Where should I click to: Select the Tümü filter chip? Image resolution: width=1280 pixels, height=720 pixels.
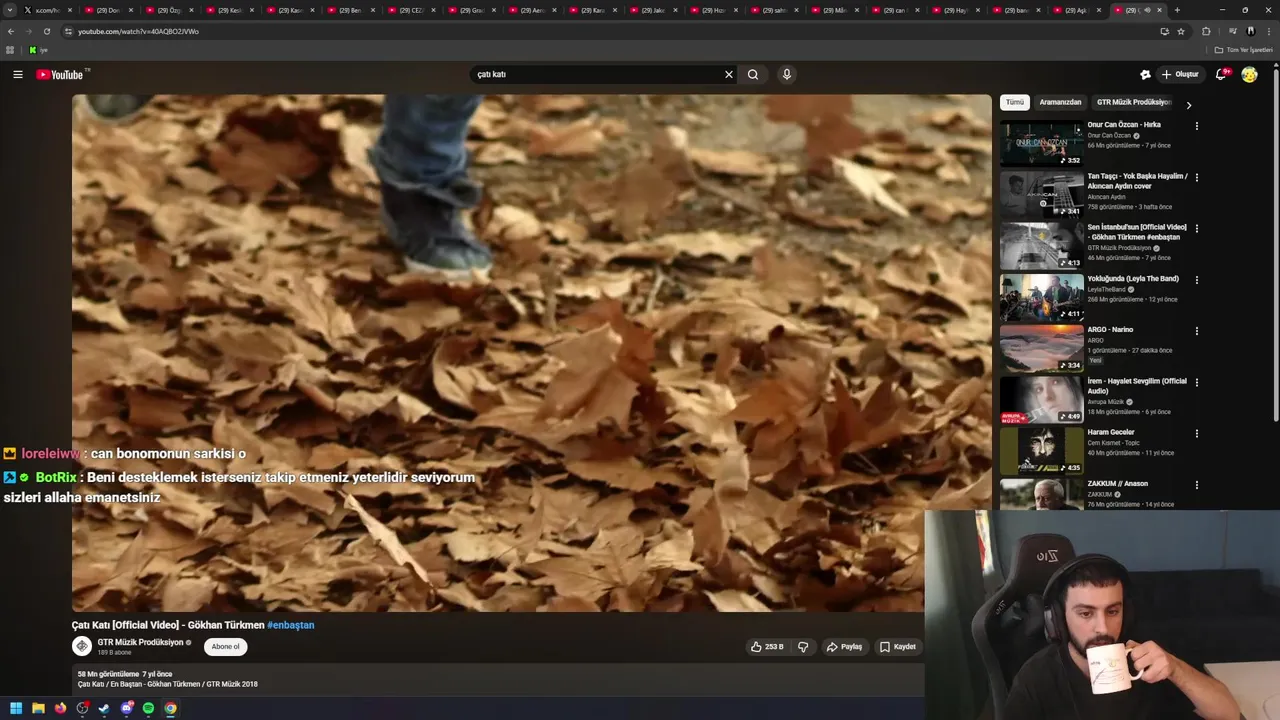pyautogui.click(x=1015, y=102)
